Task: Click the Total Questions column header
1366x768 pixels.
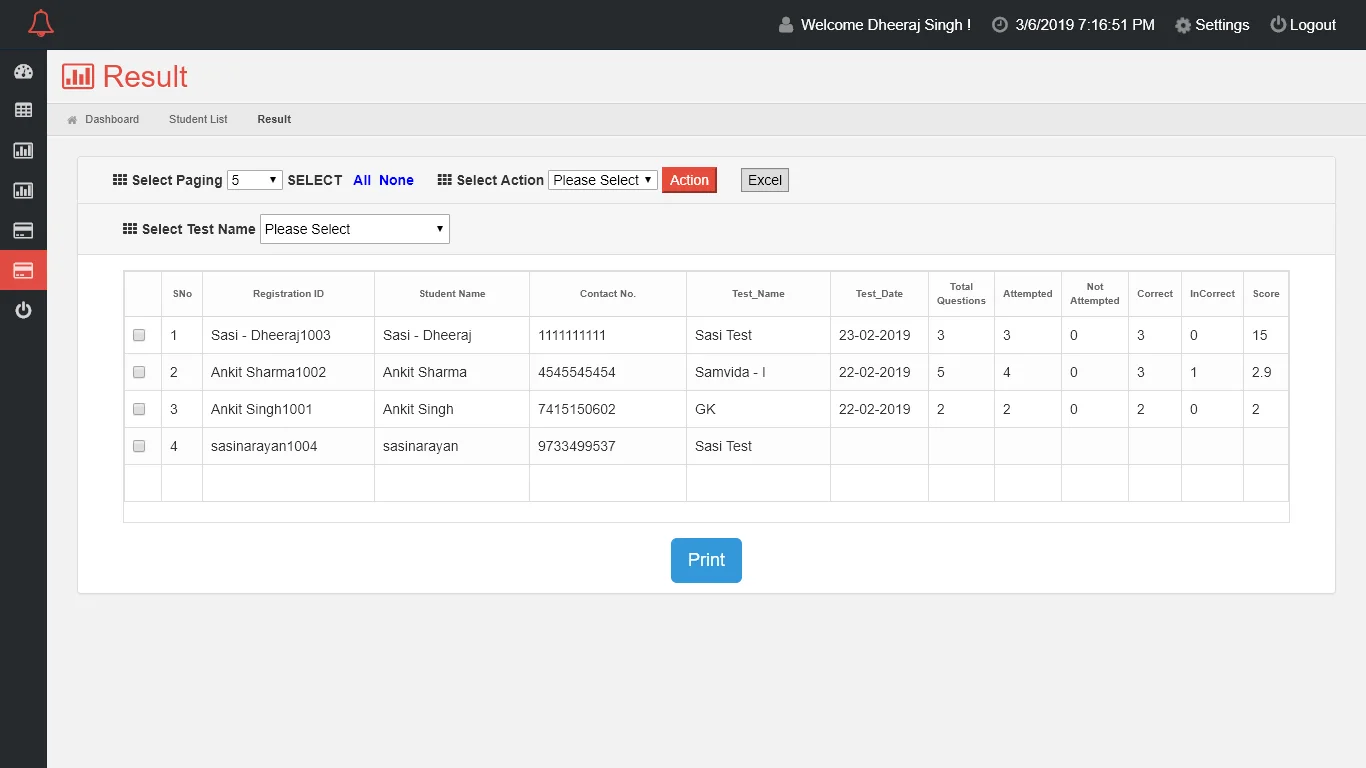Action: pos(961,294)
